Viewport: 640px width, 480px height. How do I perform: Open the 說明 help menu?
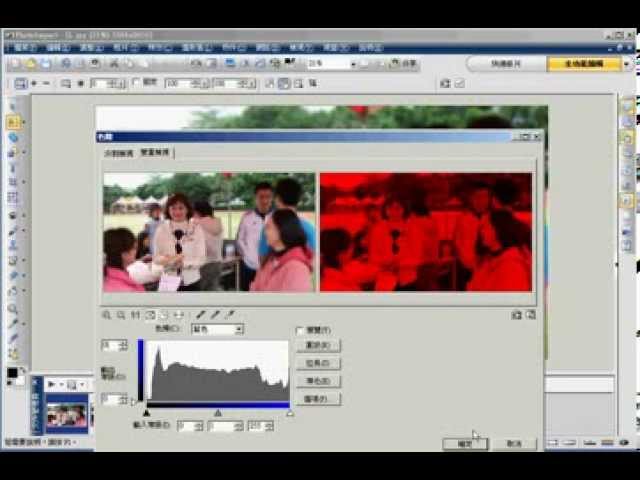coord(370,48)
